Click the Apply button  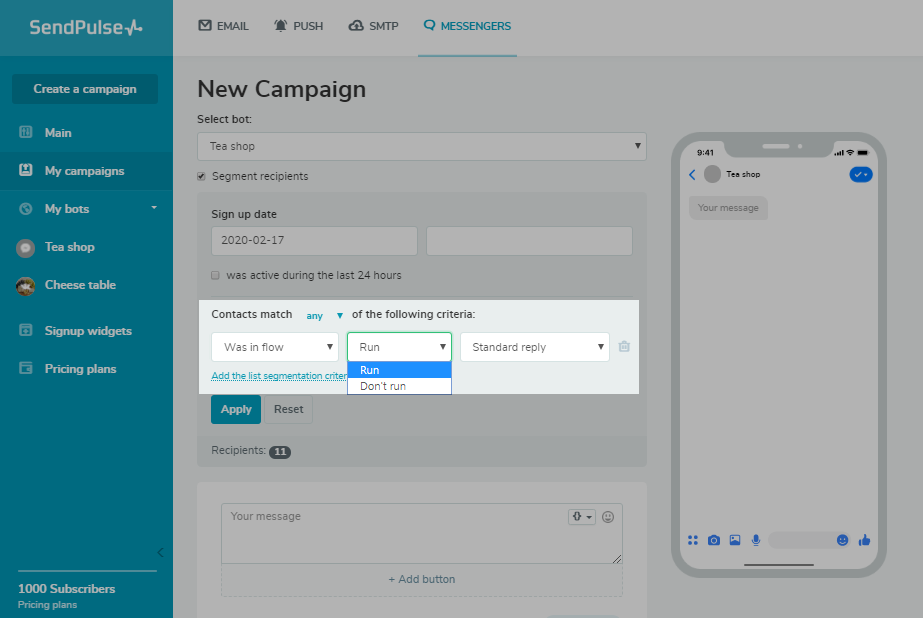236,409
